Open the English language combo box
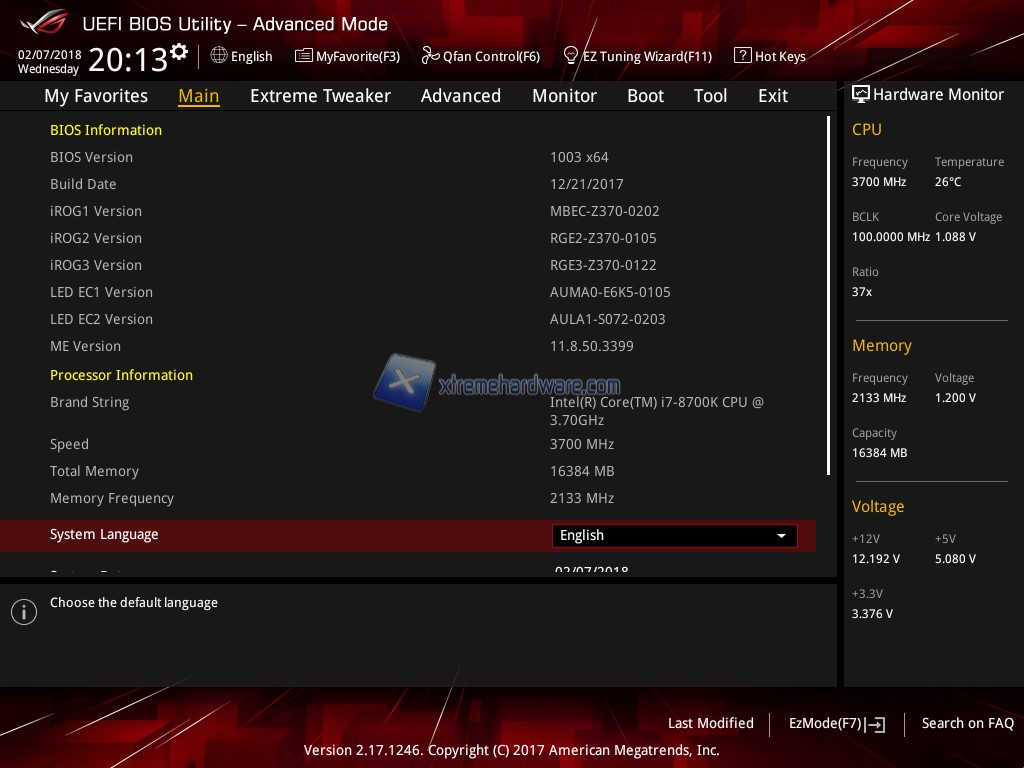The width and height of the screenshot is (1024, 768). 673,536
